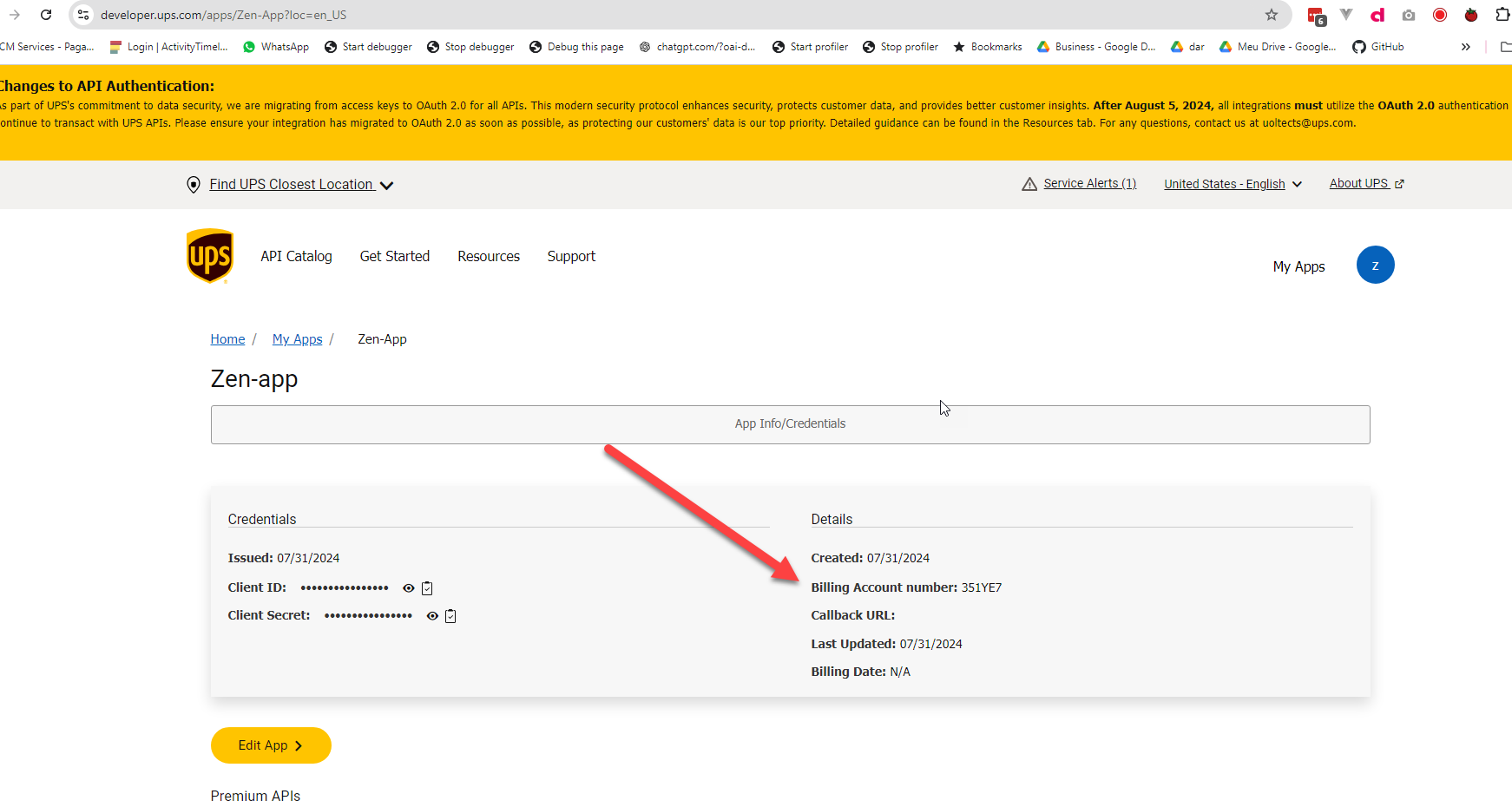Go to My Apps in the header
This screenshot has width=1512, height=807.
(x=1298, y=266)
